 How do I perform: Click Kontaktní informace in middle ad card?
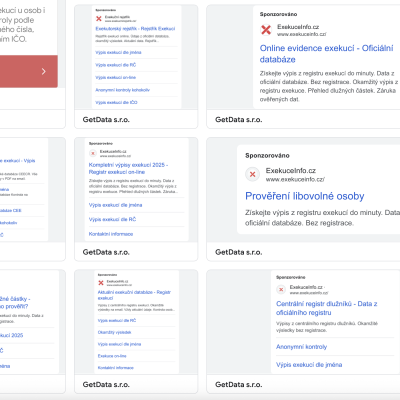pyautogui.click(x=111, y=234)
